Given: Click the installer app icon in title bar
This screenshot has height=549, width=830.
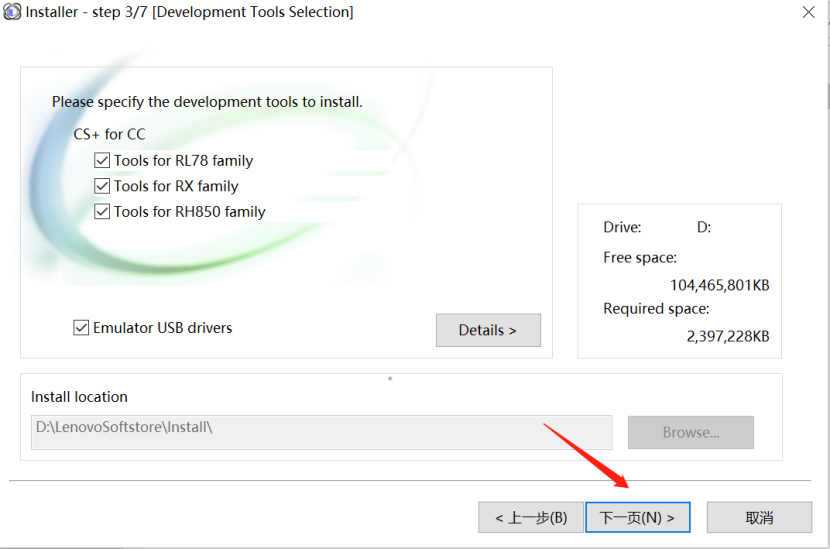Looking at the screenshot, I should click(x=12, y=12).
